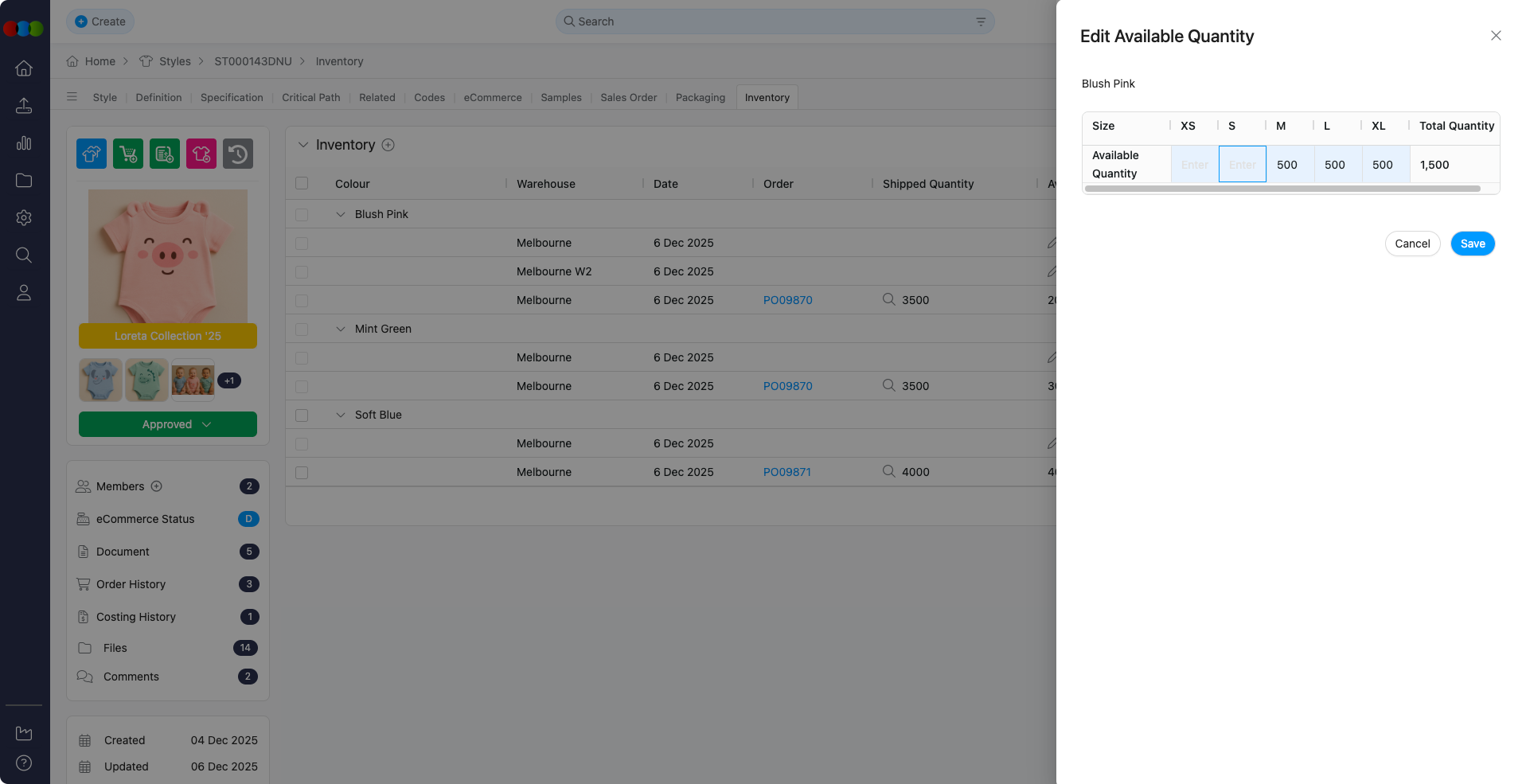Image resolution: width=1526 pixels, height=784 pixels.
Task: Toggle the select-all checkbox in table header
Action: pos(302,184)
